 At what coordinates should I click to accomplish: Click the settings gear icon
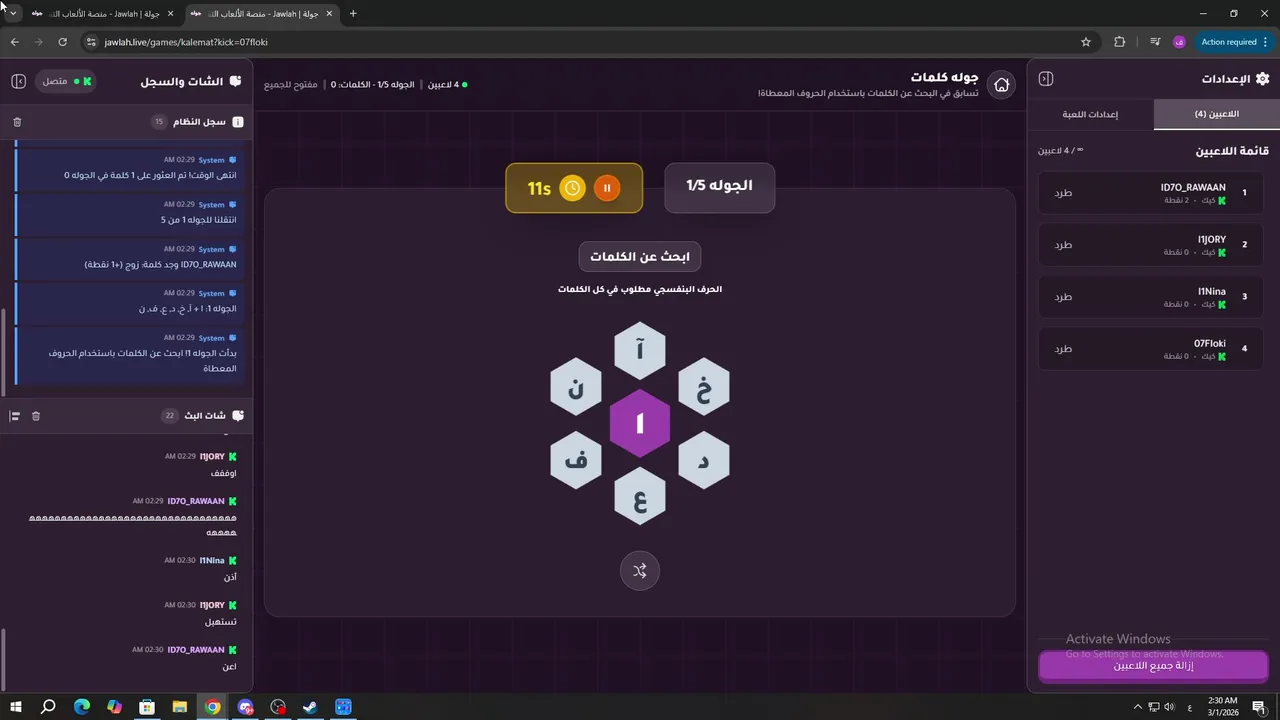pyautogui.click(x=1262, y=79)
